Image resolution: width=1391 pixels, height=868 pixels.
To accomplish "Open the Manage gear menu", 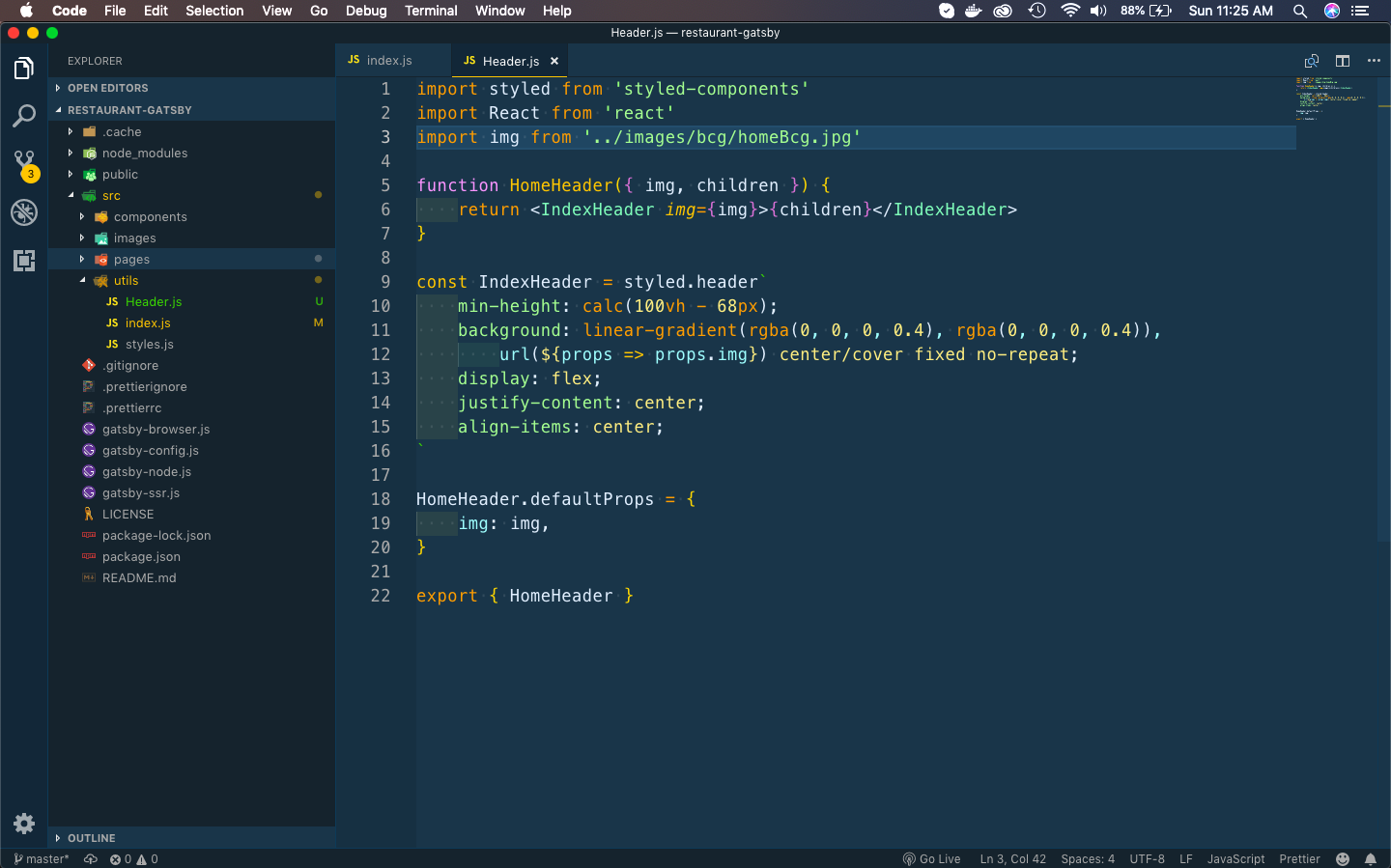I will pyautogui.click(x=24, y=824).
